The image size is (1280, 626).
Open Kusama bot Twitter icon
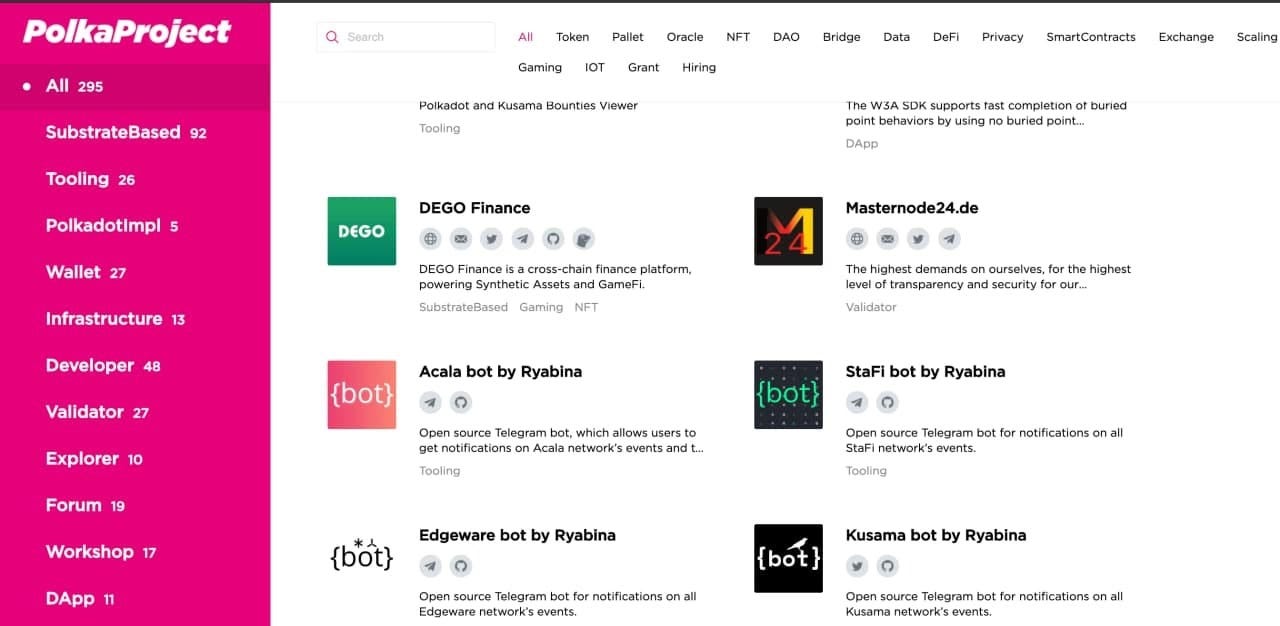(x=857, y=566)
